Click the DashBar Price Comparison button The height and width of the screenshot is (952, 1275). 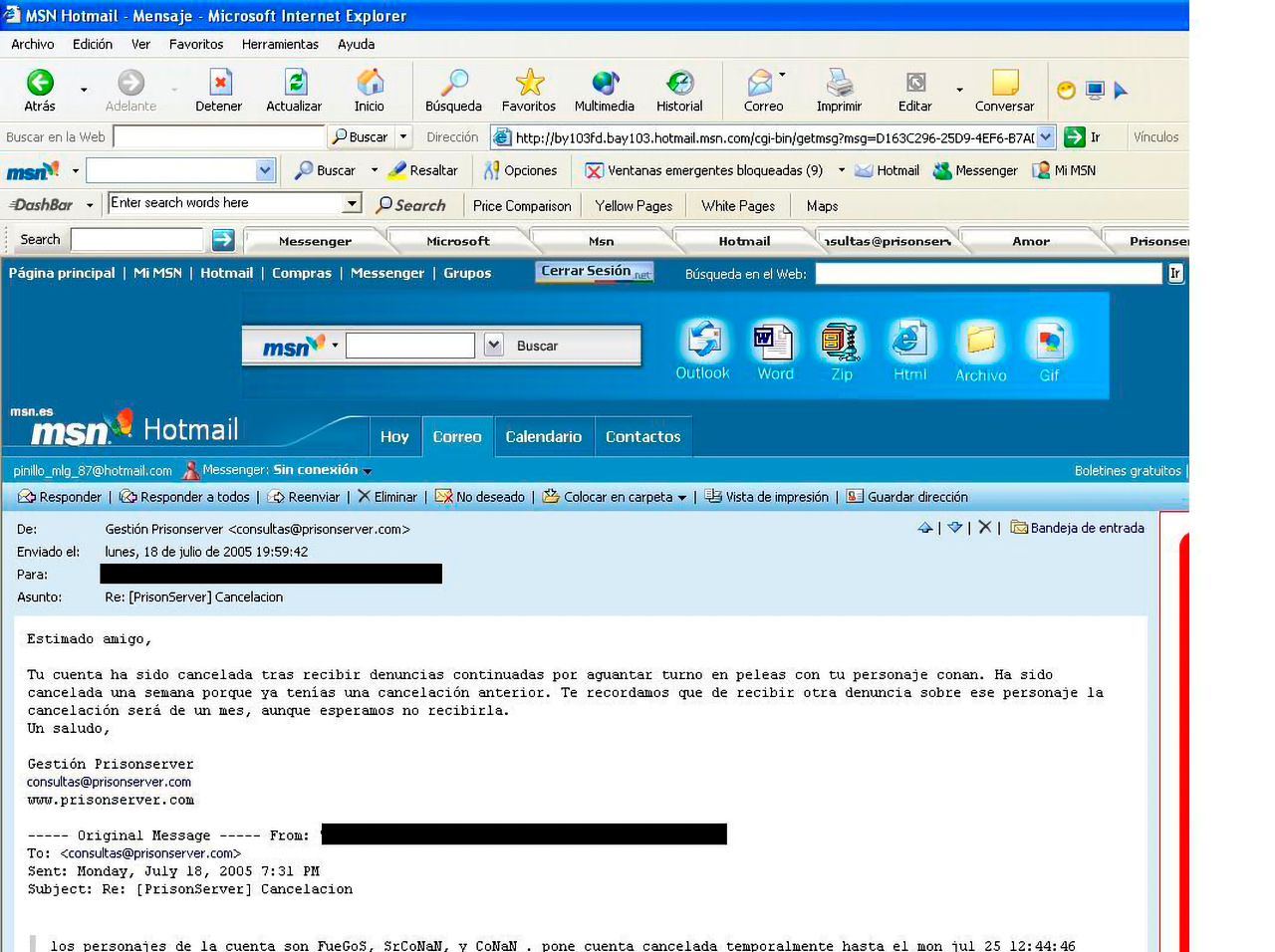(522, 206)
